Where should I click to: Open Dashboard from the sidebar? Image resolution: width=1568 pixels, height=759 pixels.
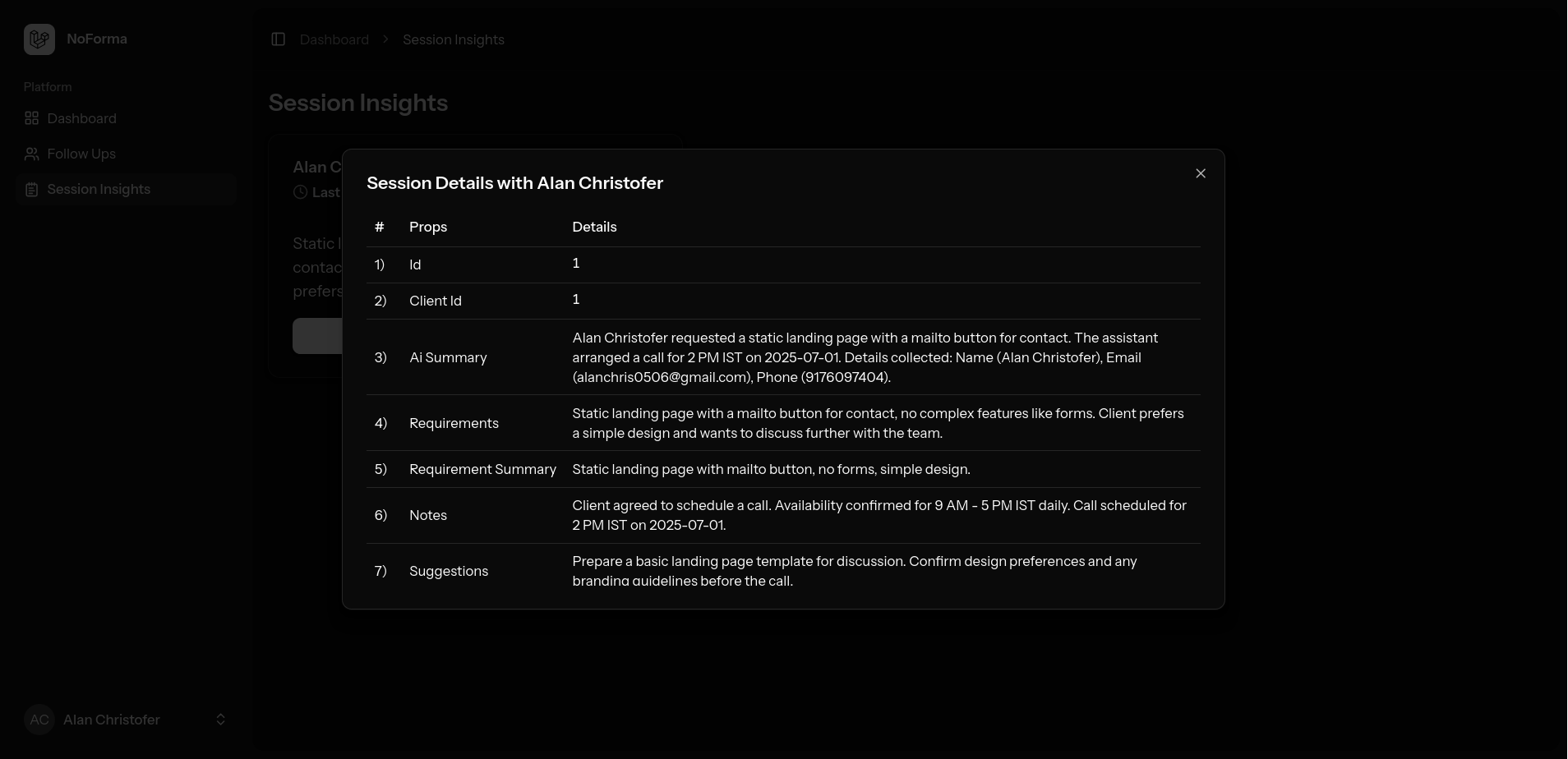[126, 118]
